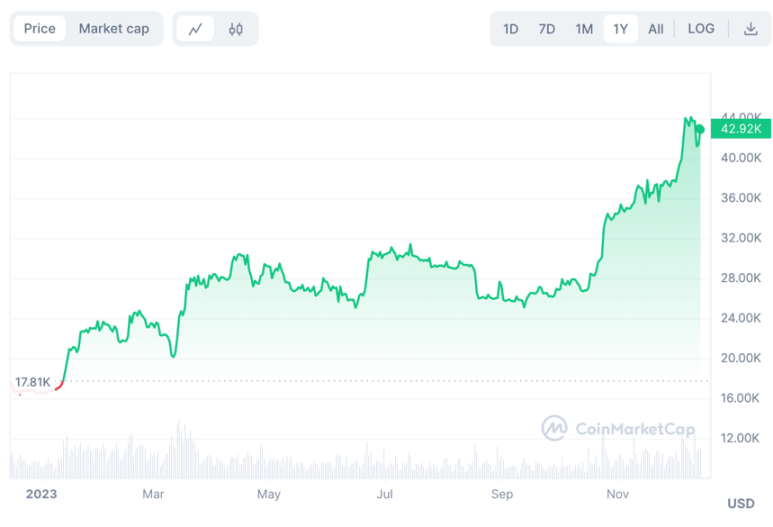Viewport: 773px width, 527px height.
Task: Switch to candlestick chart view
Action: point(236,29)
